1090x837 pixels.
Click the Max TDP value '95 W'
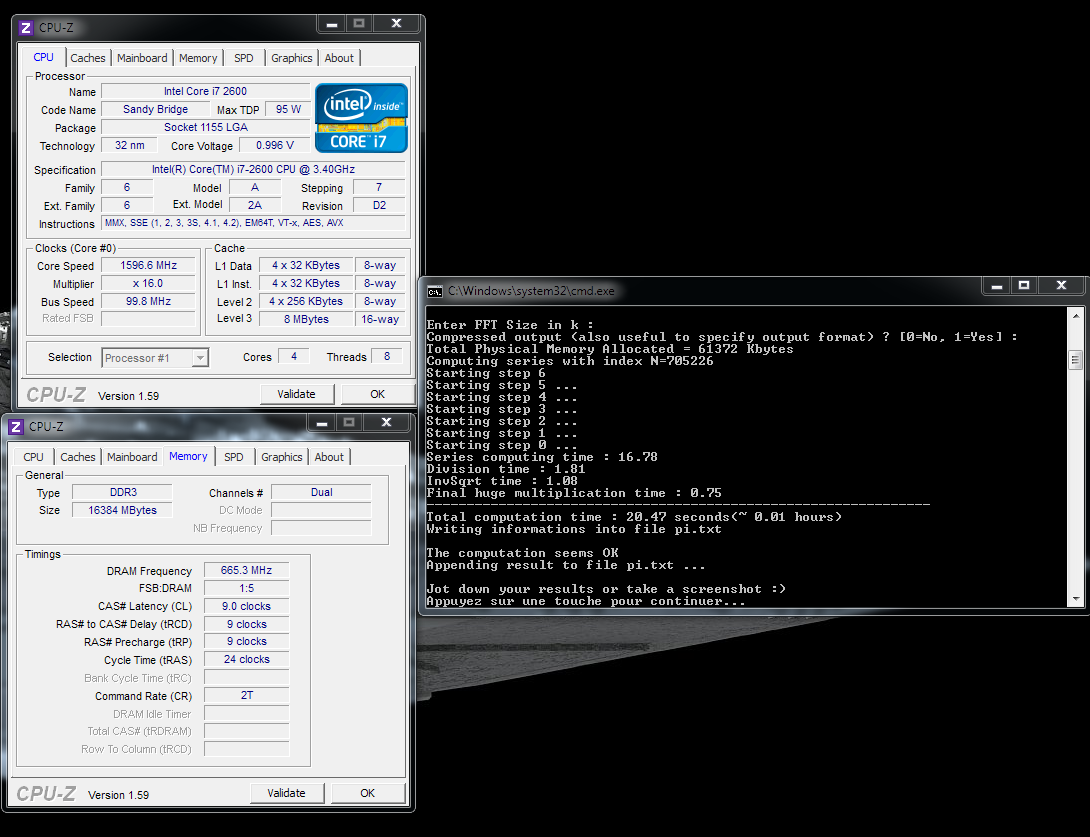[288, 109]
